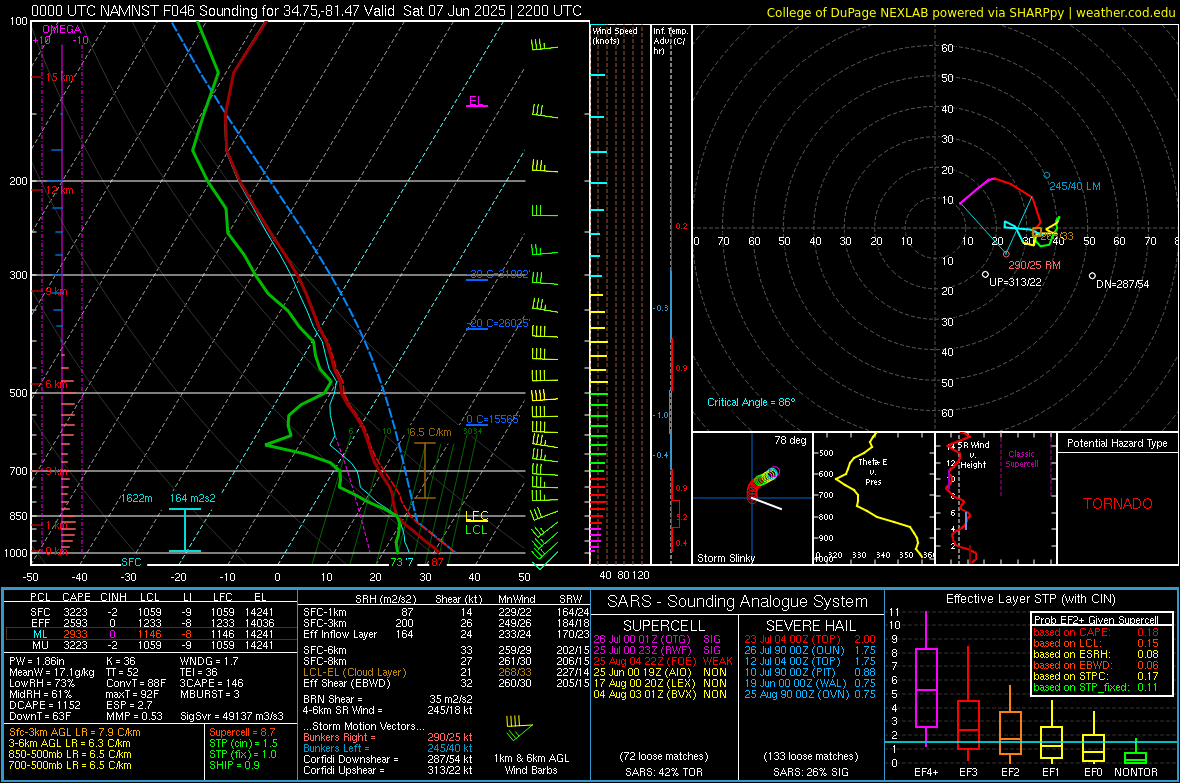Click the SARS: 26% SIG result
The width and height of the screenshot is (1180, 783).
coord(810,772)
